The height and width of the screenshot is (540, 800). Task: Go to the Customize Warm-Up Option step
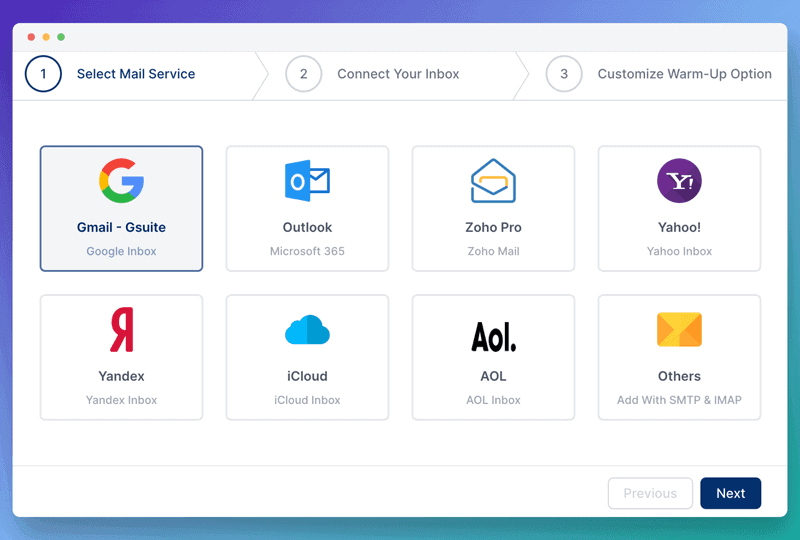click(x=684, y=74)
